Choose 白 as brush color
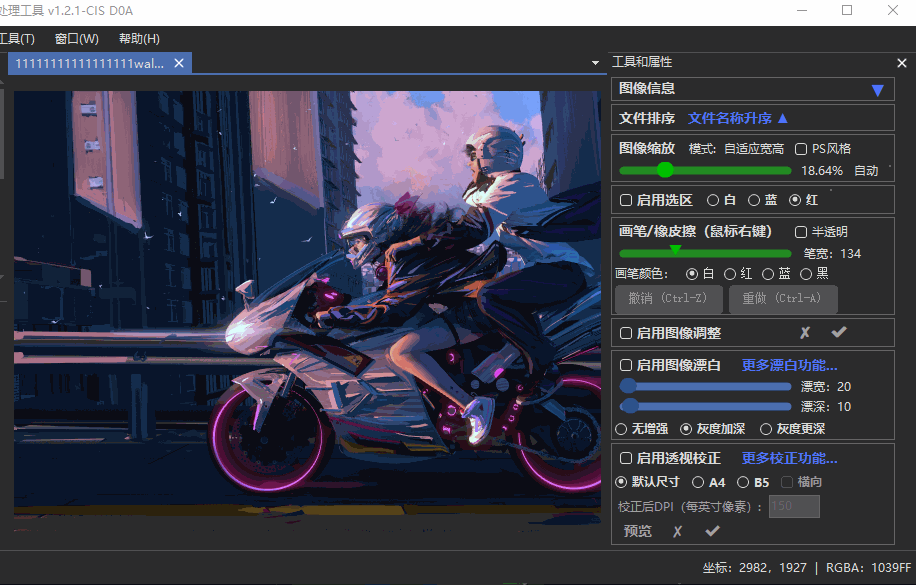 coord(692,274)
